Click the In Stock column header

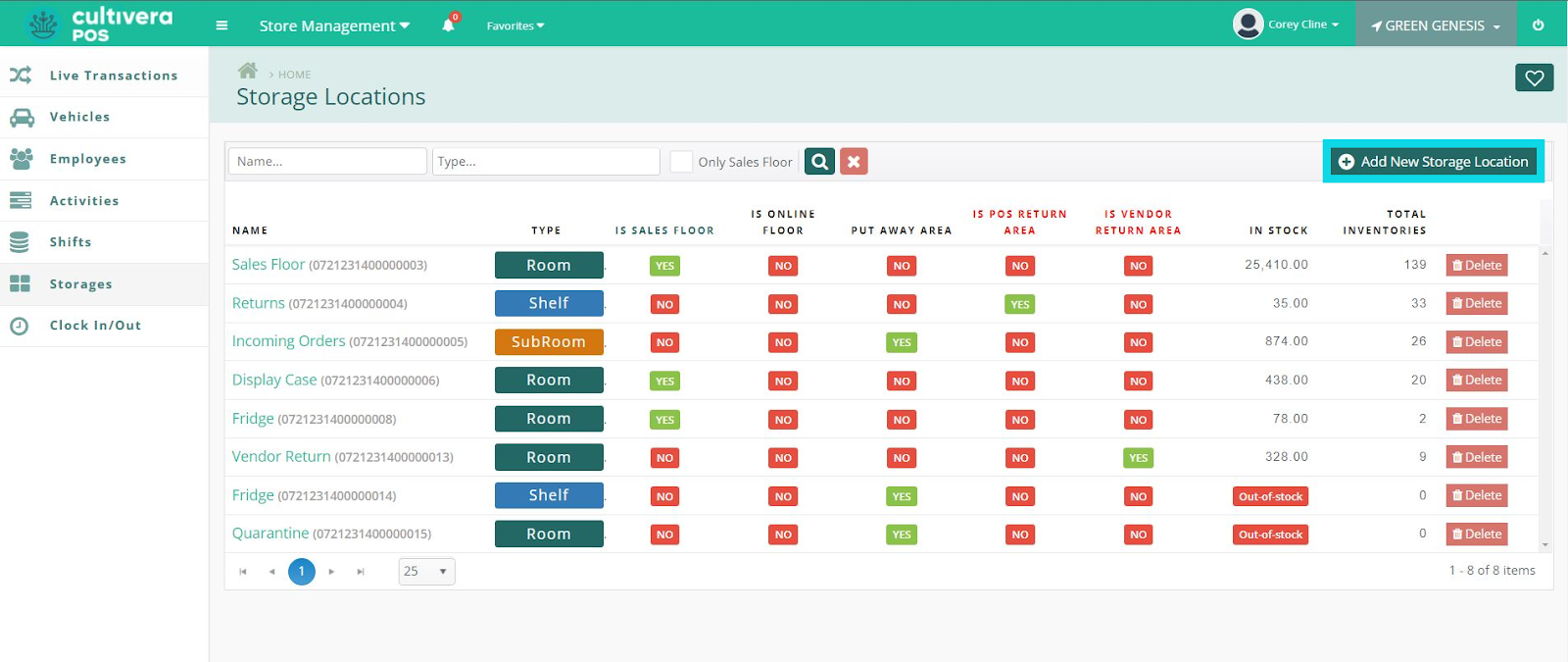coord(1278,230)
